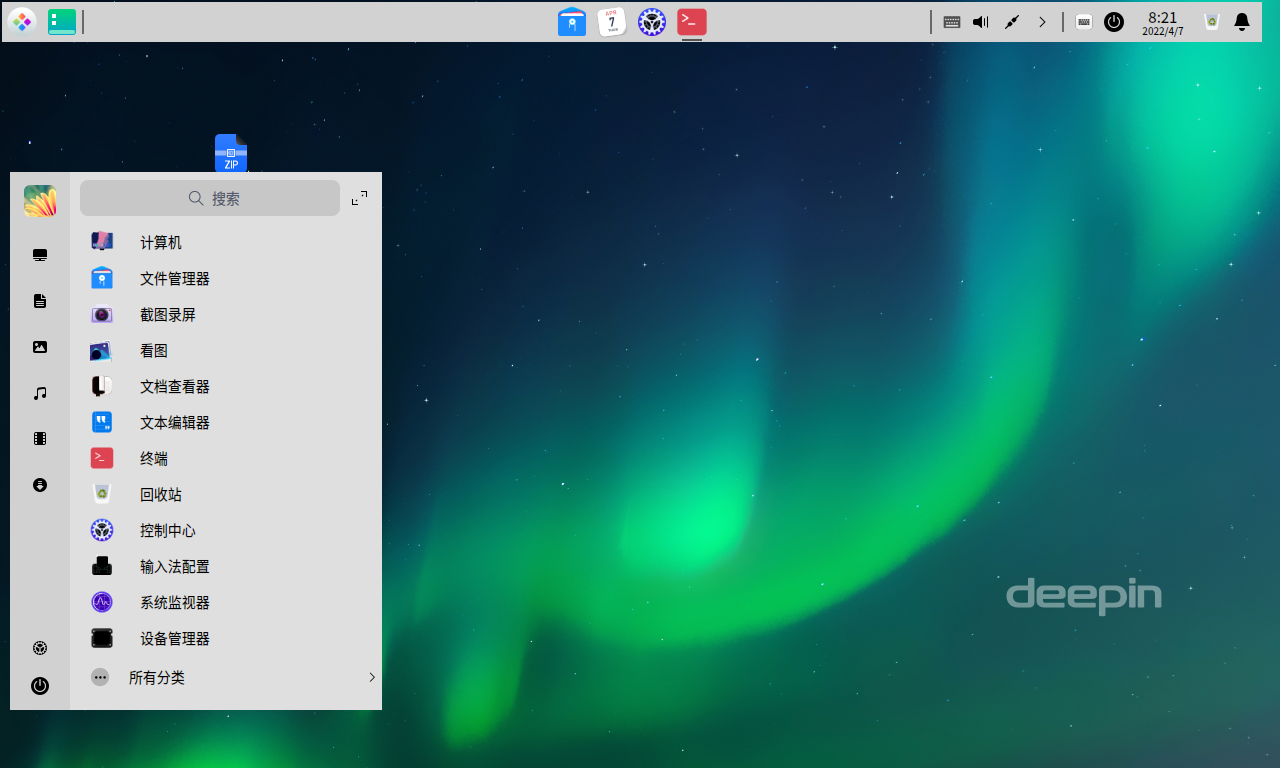Mute the volume via tray speaker icon
The width and height of the screenshot is (1280, 768).
[x=979, y=21]
